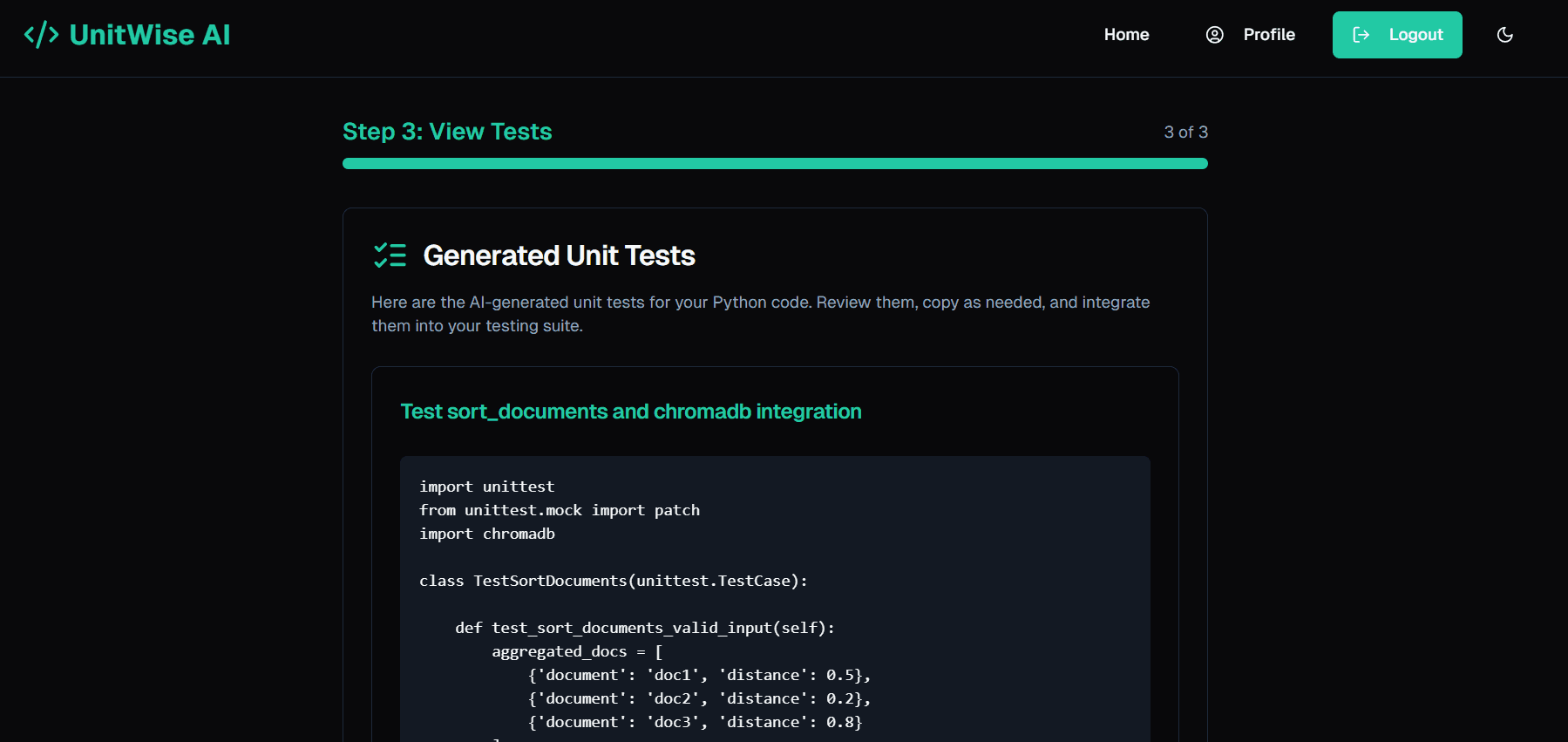Click the "3 of 3" step counter
1568x742 pixels.
click(1185, 133)
